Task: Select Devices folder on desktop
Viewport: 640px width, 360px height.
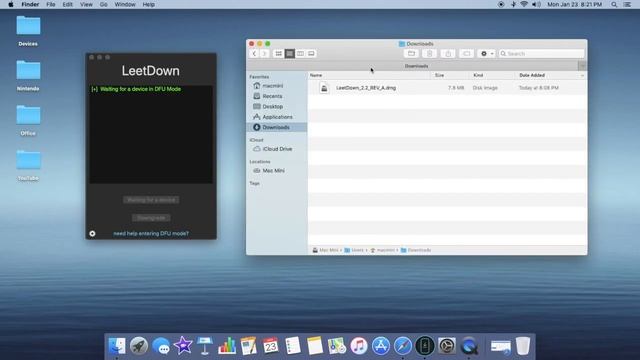Action: click(x=28, y=31)
